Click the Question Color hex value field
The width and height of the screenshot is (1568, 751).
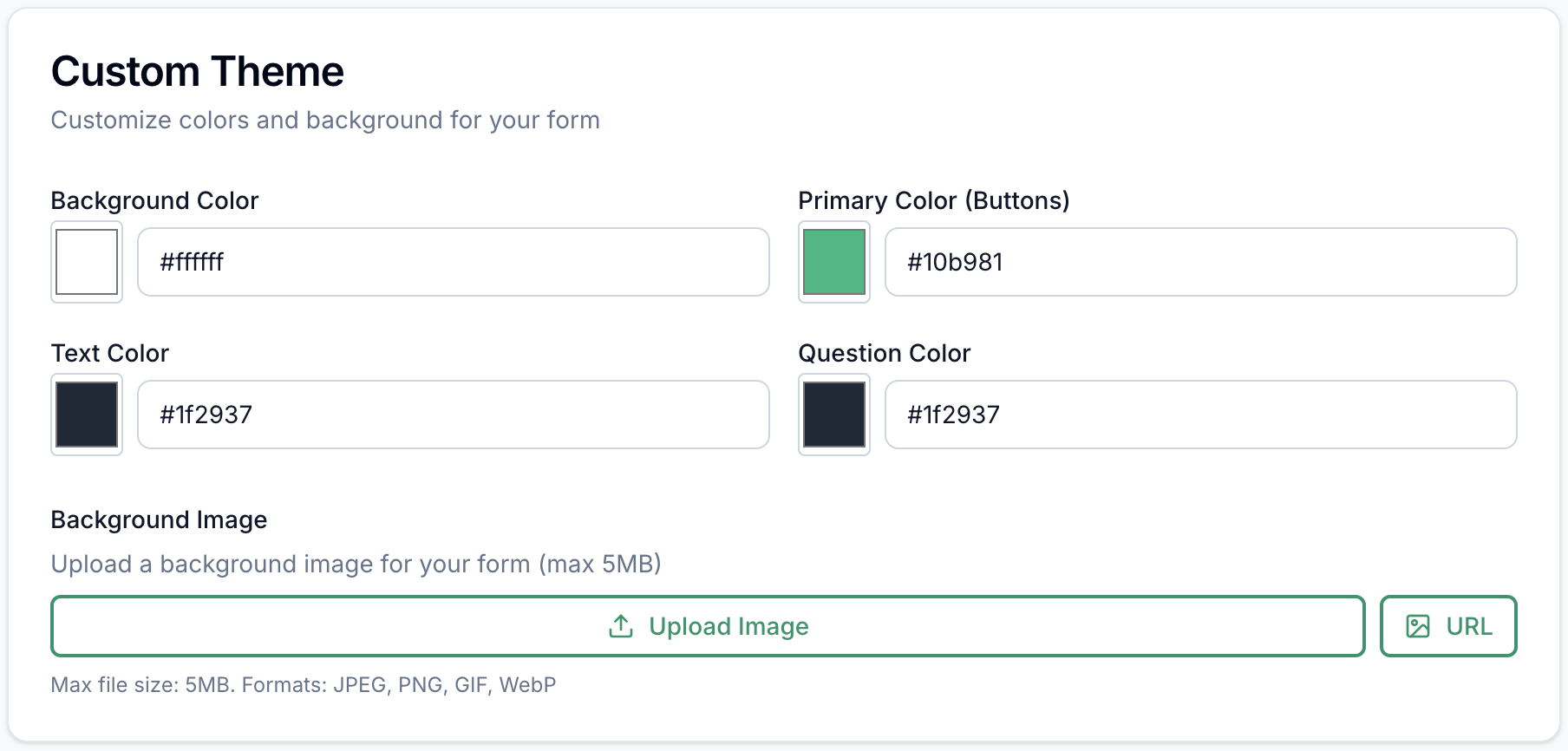(x=1200, y=415)
